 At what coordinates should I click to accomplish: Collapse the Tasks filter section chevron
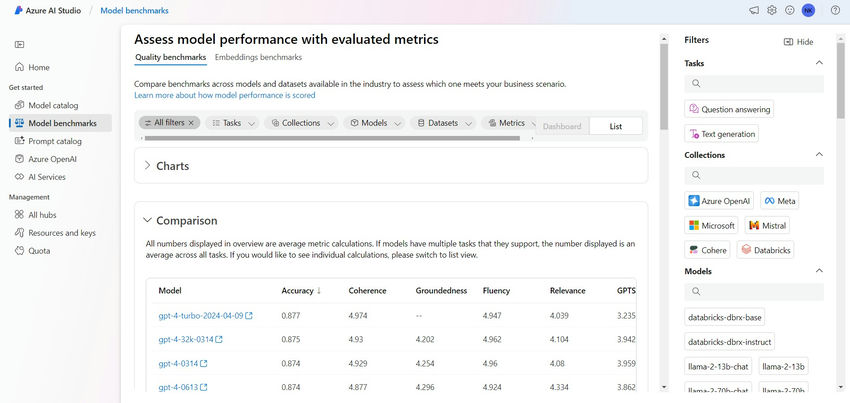coord(819,63)
